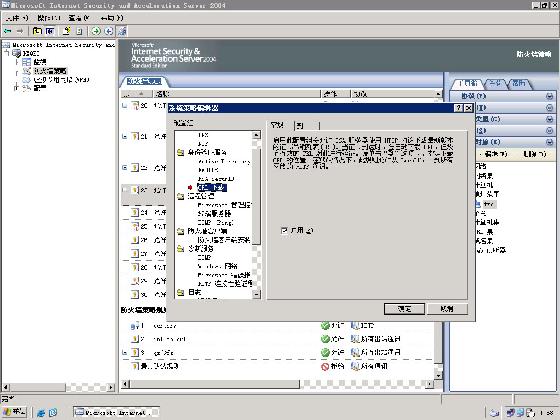Click the green back arrow in toolbar
Viewport: 560px width, 420px height.
tap(8, 31)
